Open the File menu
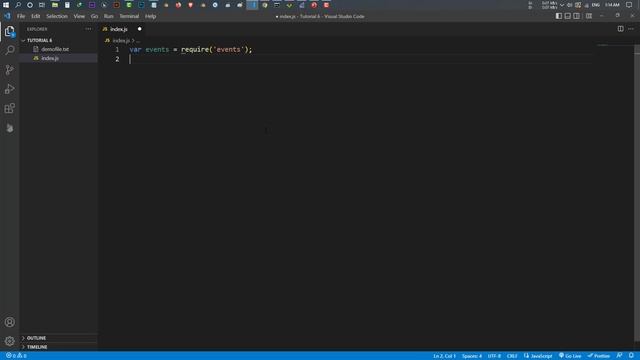The width and height of the screenshot is (640, 360). coord(21,16)
